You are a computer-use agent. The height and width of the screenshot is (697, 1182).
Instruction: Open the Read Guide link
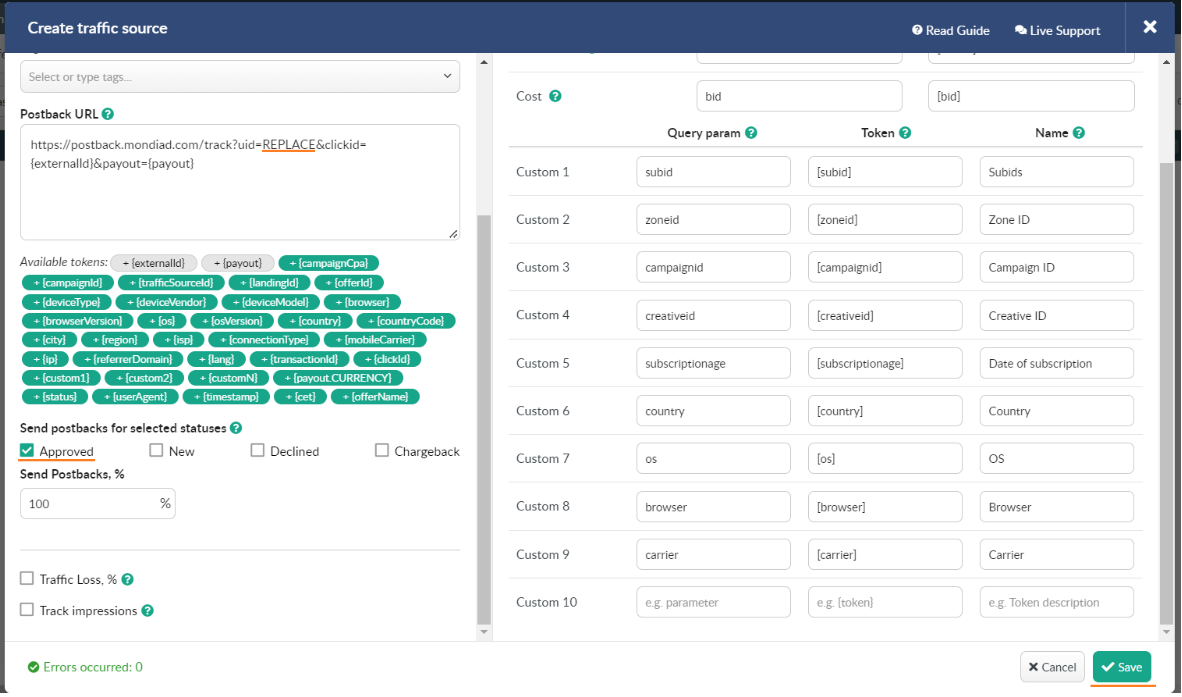(950, 31)
